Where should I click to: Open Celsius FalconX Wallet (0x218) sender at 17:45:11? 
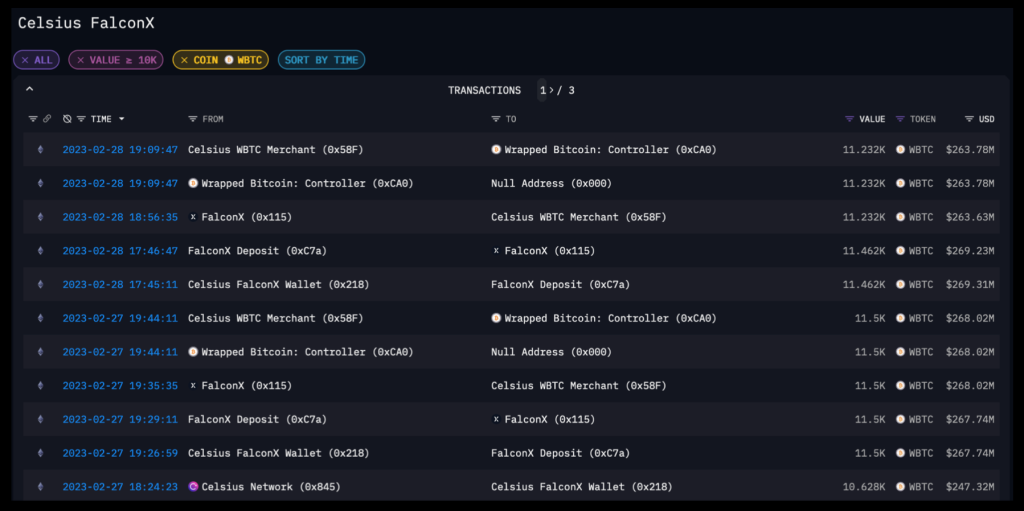pos(278,285)
